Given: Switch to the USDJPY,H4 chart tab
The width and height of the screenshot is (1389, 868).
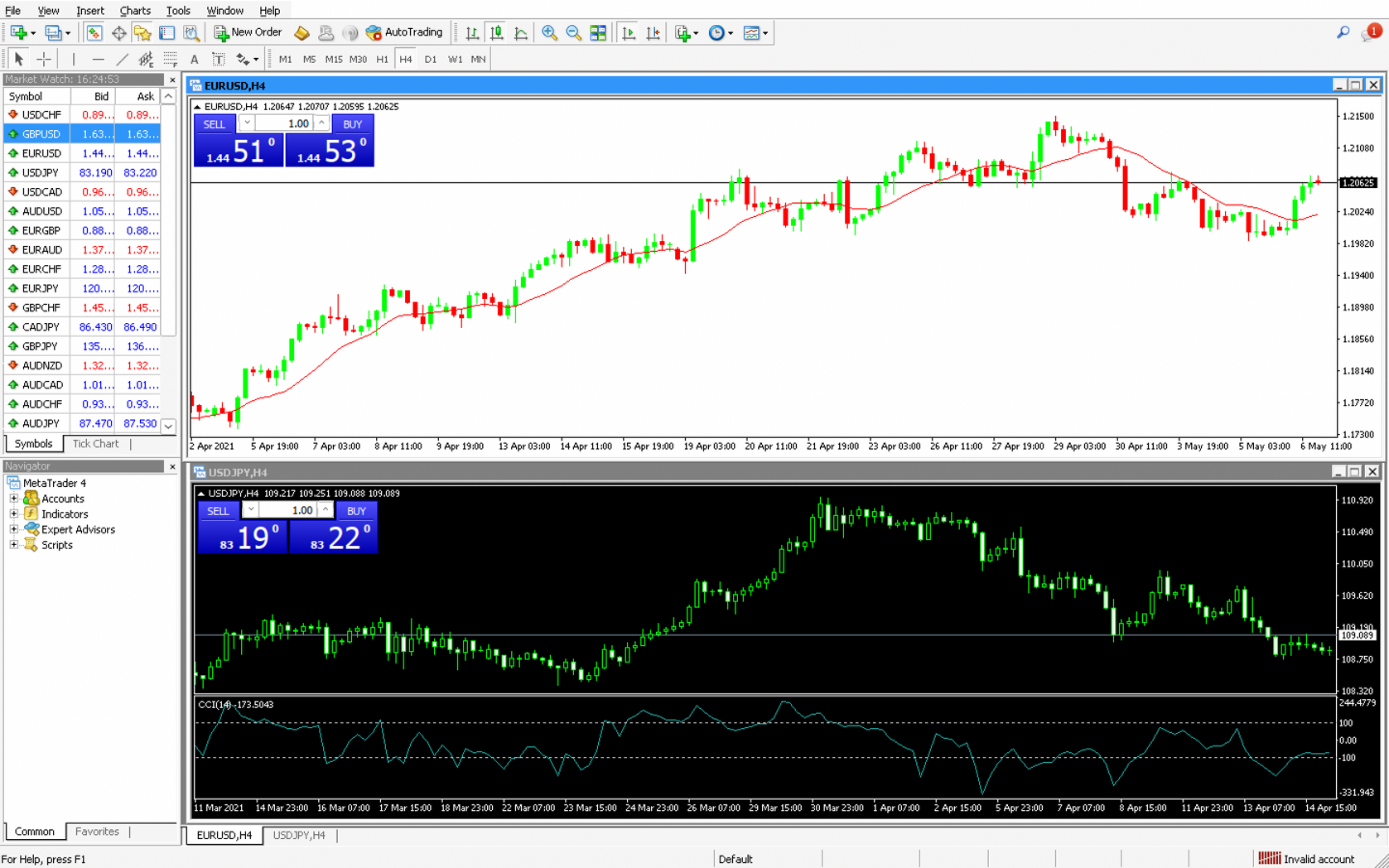Looking at the screenshot, I should tap(299, 836).
